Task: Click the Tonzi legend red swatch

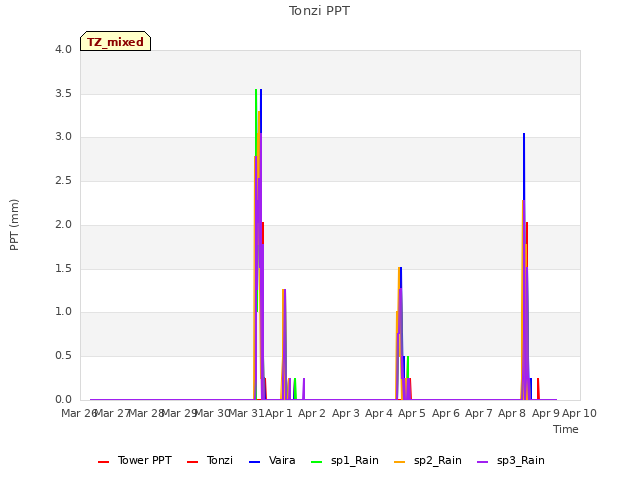Action: [192, 462]
